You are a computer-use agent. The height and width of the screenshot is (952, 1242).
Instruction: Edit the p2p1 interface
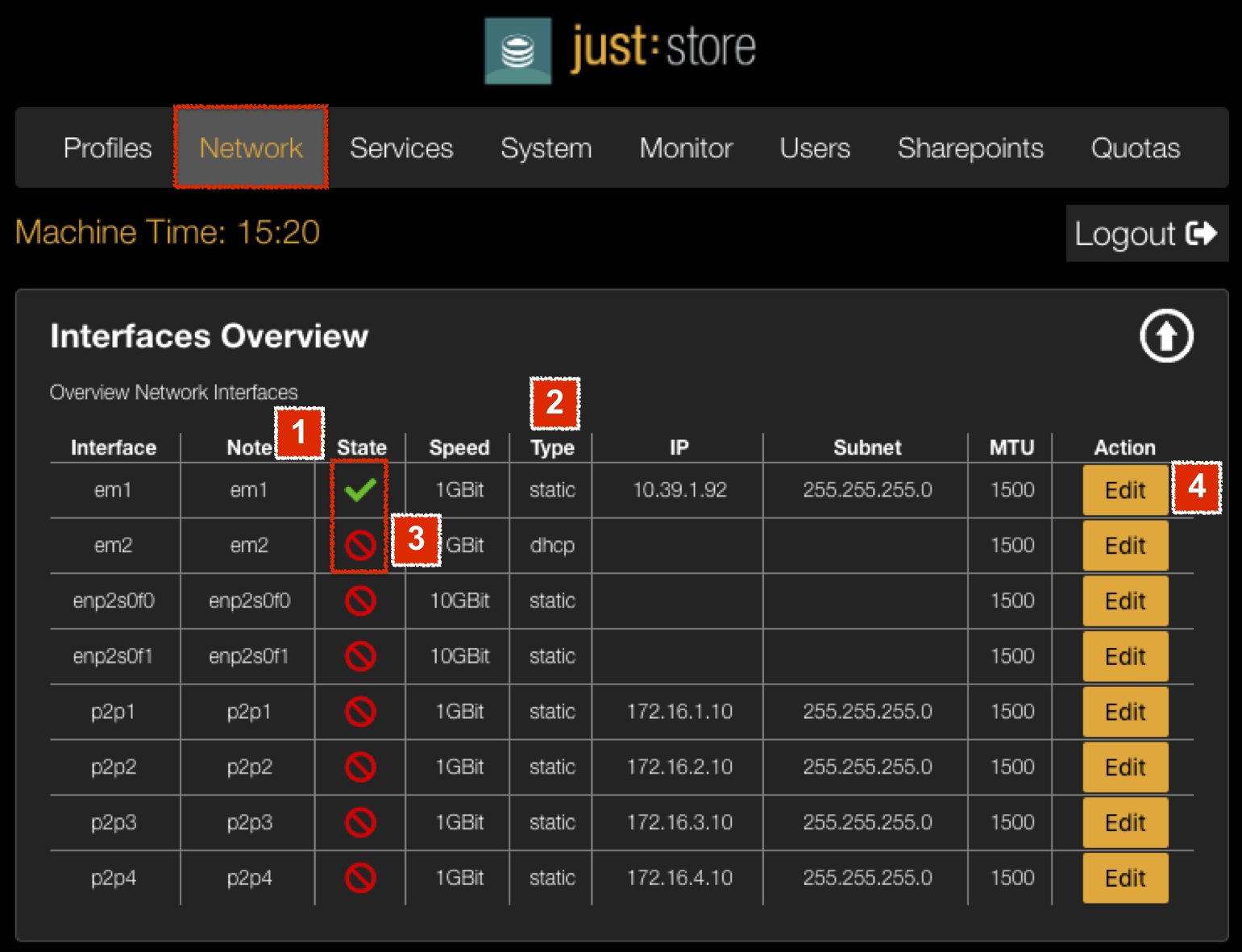coord(1125,712)
